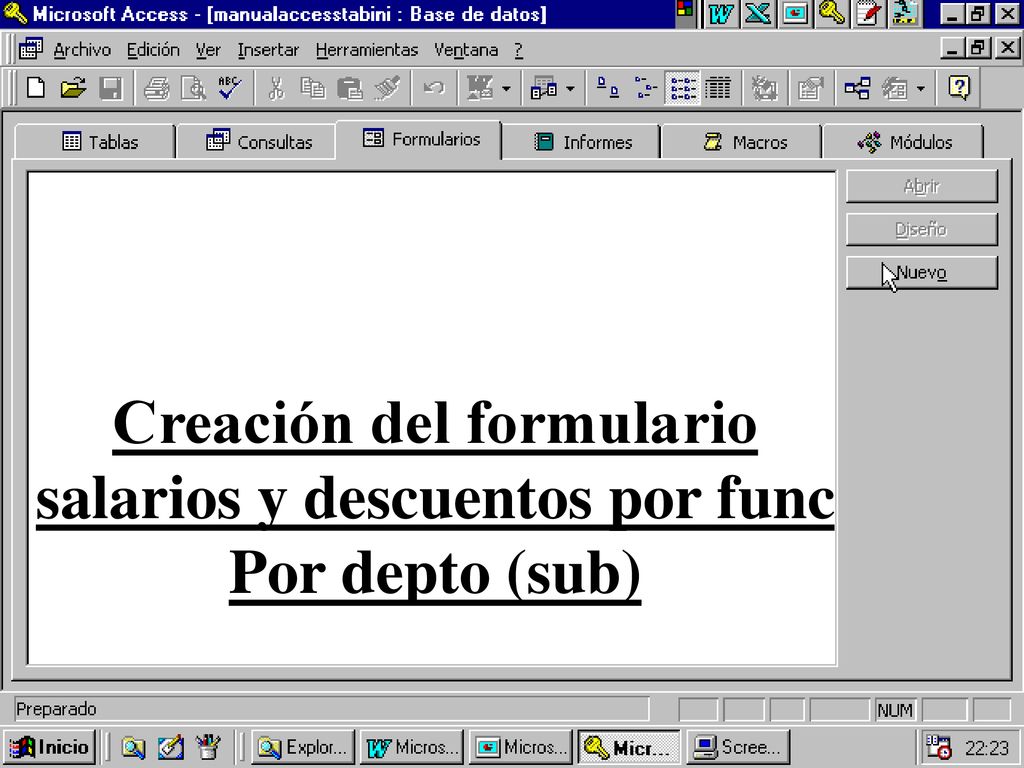Image resolution: width=1024 pixels, height=768 pixels.
Task: Click the Undo arrow icon
Action: [x=434, y=88]
